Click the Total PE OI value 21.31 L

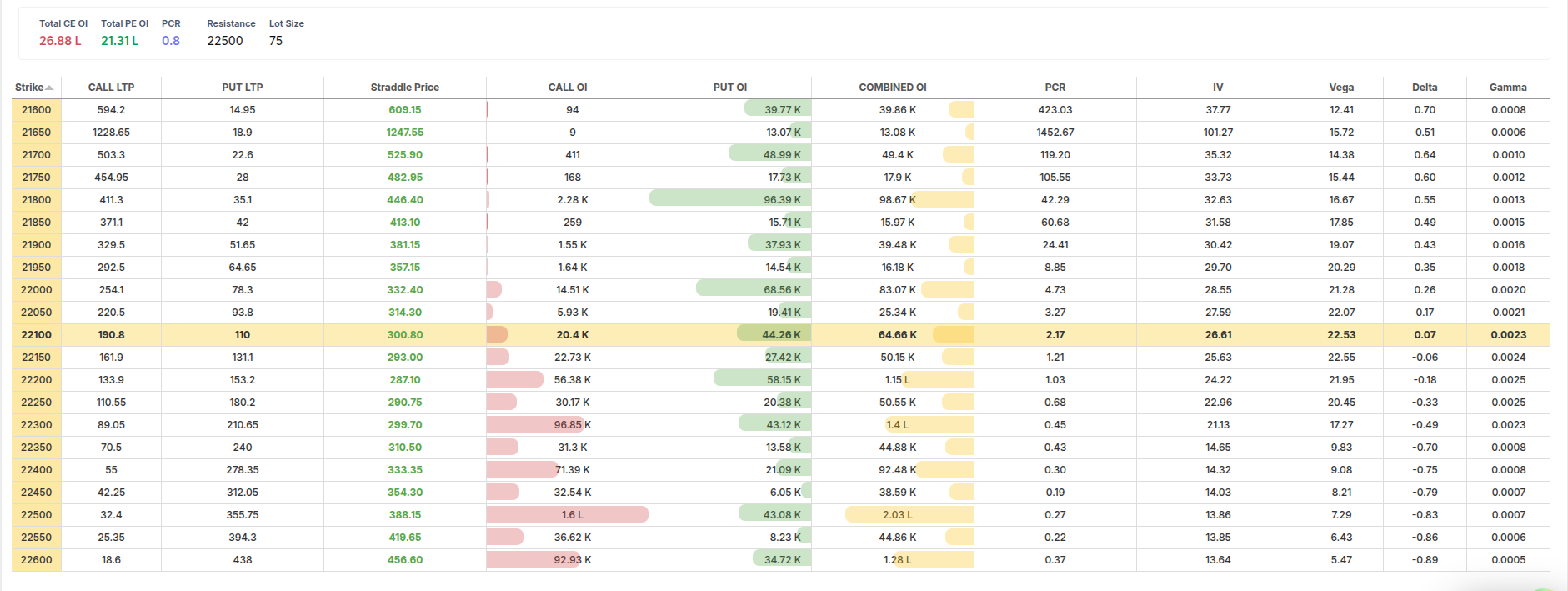click(x=120, y=41)
